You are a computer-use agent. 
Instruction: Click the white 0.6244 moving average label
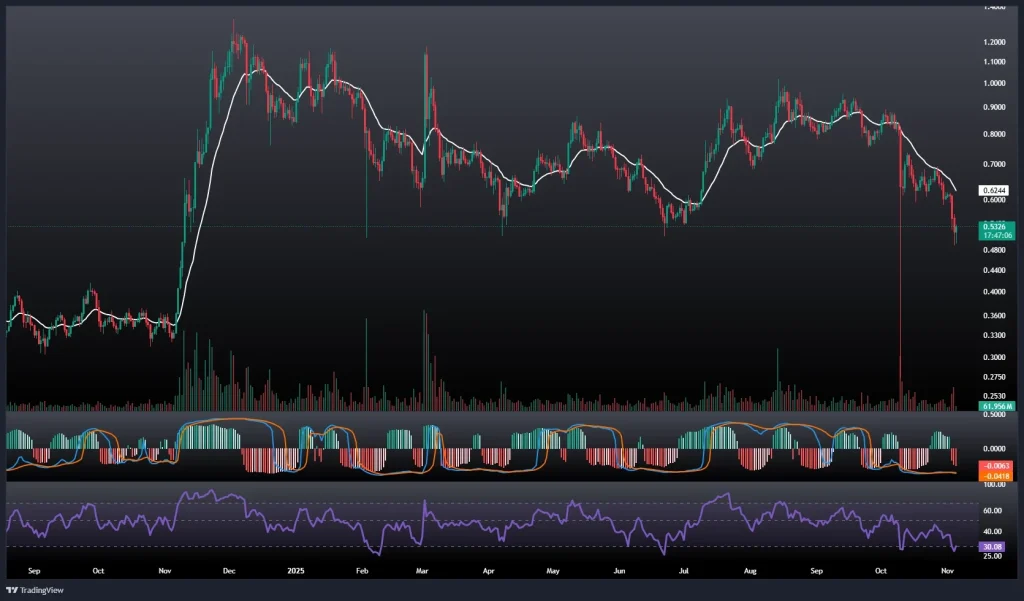(993, 190)
